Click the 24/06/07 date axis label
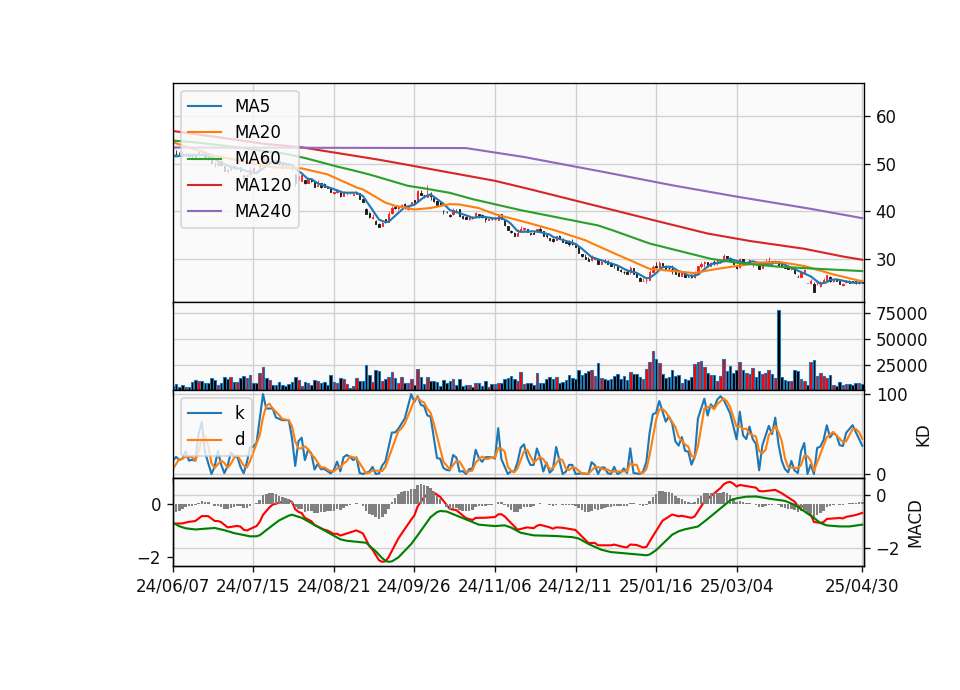 pos(173,586)
